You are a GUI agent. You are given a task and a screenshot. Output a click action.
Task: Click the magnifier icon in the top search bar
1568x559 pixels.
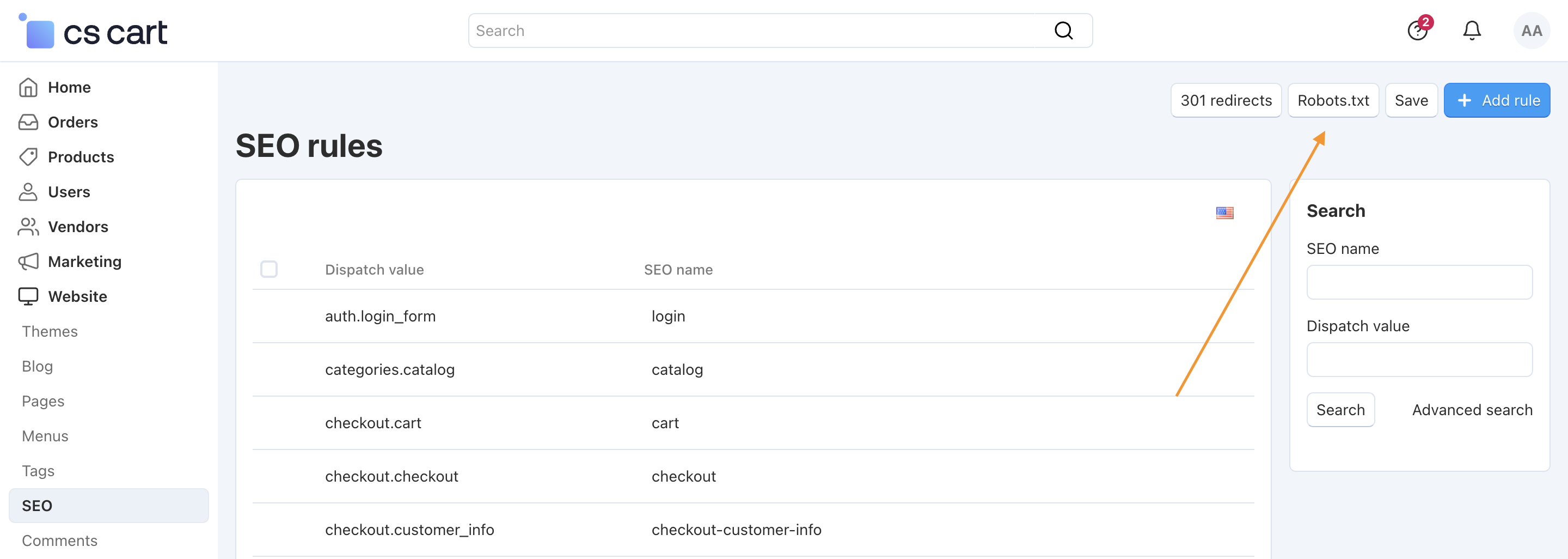(x=1063, y=31)
